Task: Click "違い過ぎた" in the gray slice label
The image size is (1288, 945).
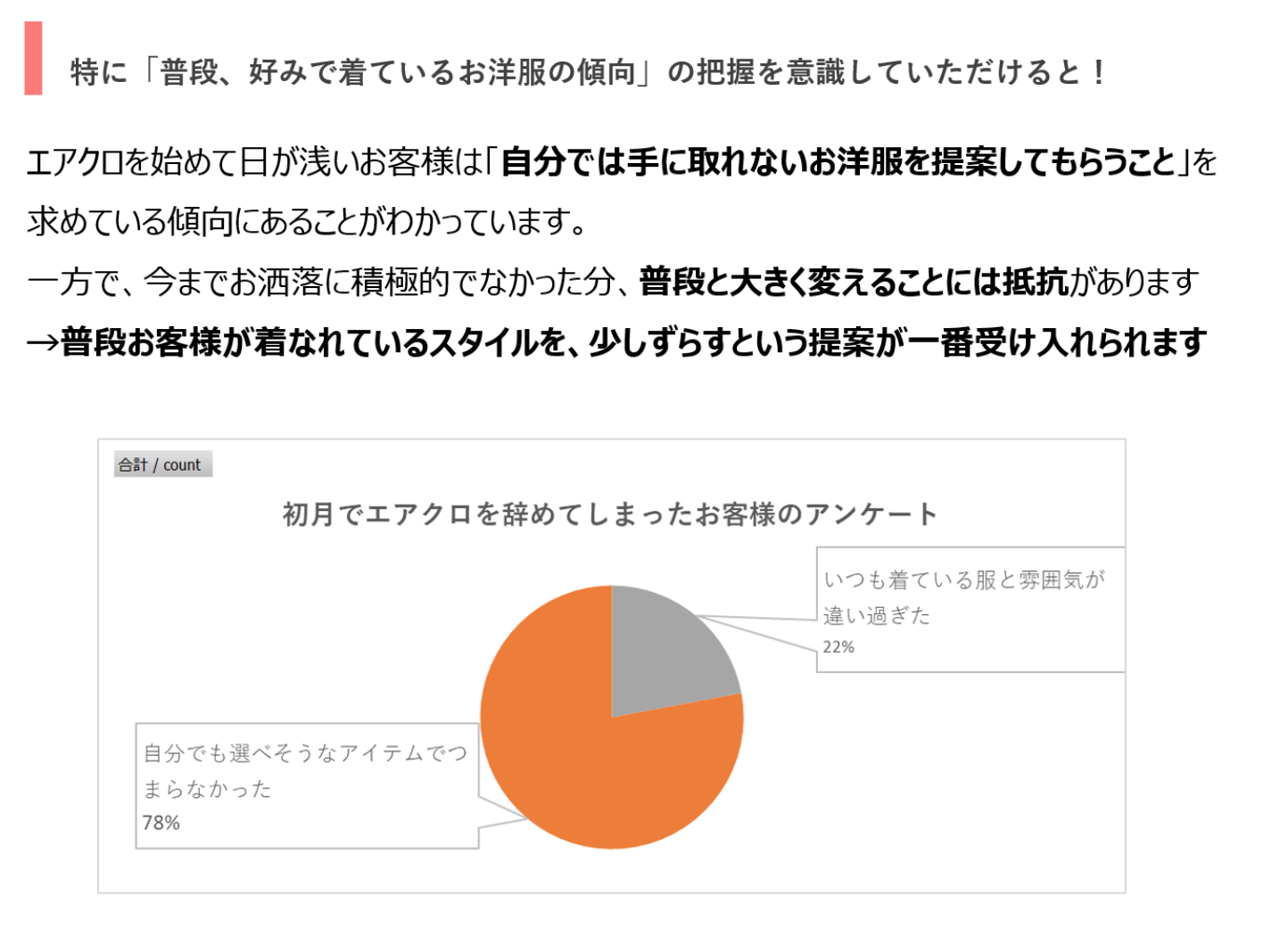Action: pyautogui.click(x=877, y=616)
